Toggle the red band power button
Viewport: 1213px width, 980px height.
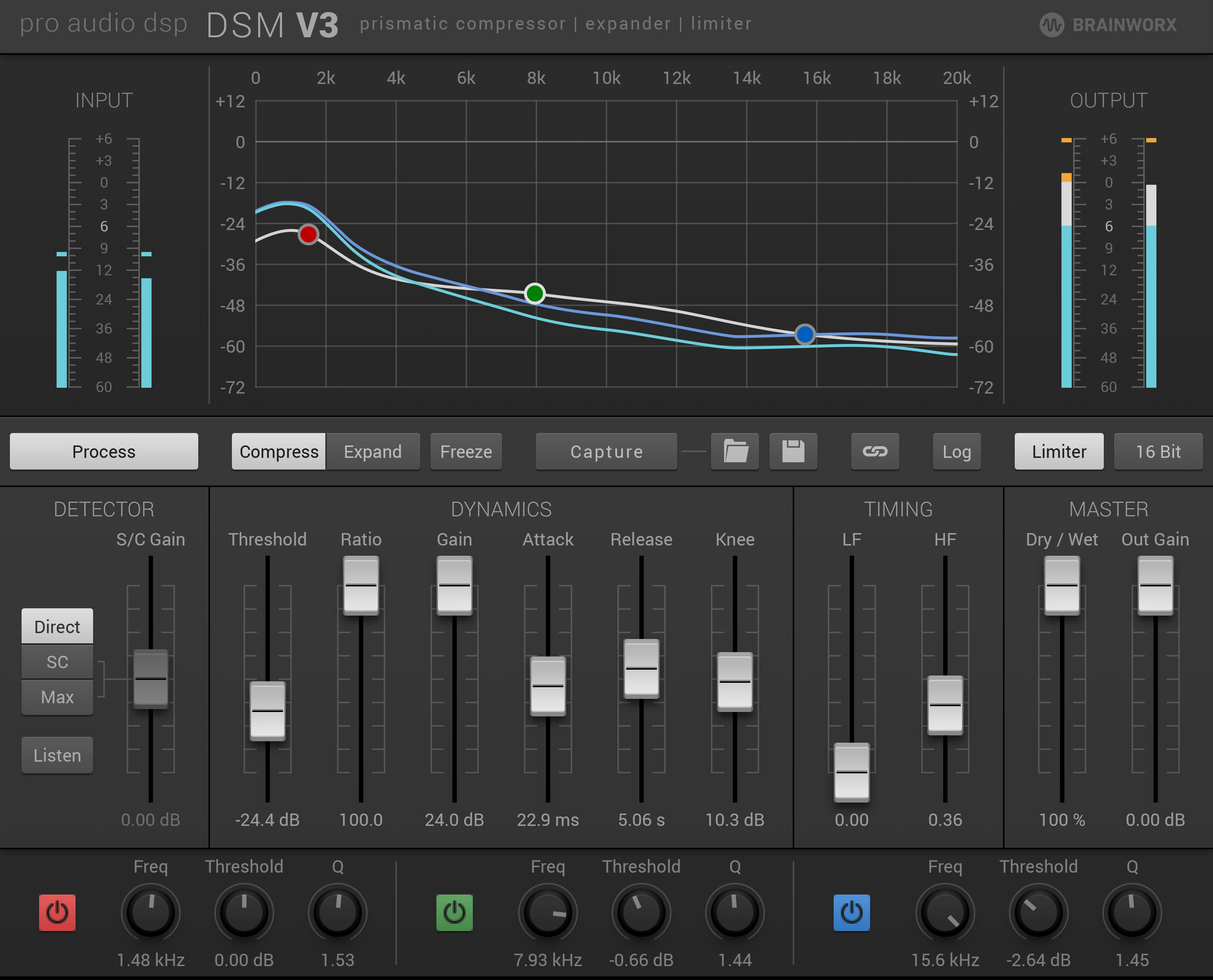click(x=57, y=912)
